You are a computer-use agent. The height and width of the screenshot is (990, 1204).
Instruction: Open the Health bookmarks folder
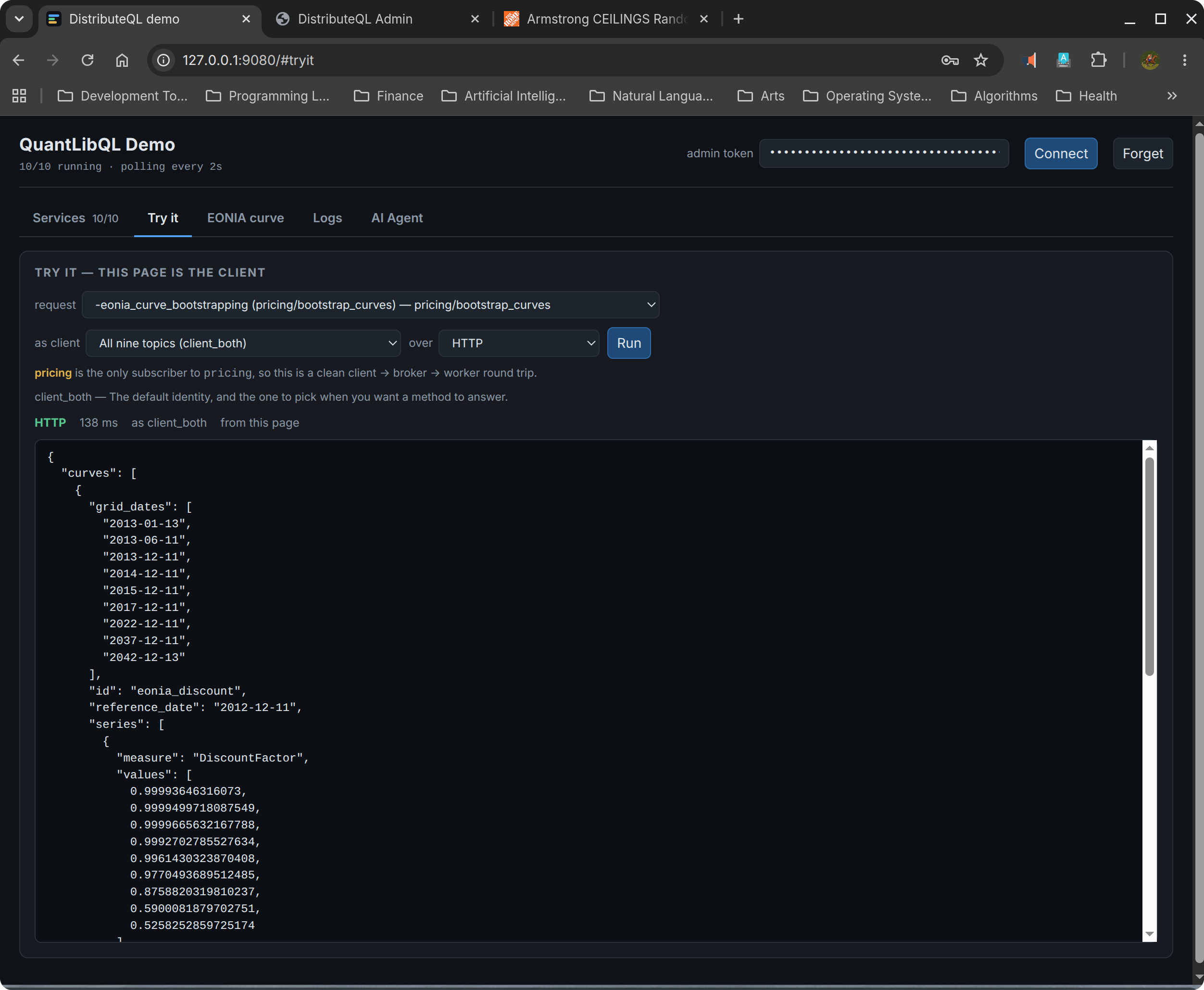(1086, 96)
